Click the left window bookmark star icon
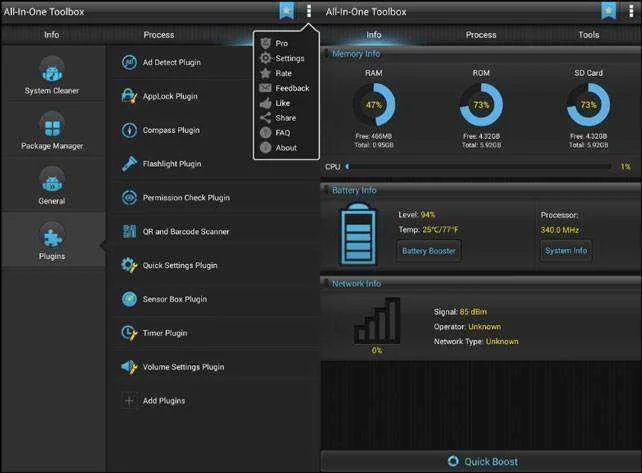Viewport: 642px width, 473px height. (287, 11)
